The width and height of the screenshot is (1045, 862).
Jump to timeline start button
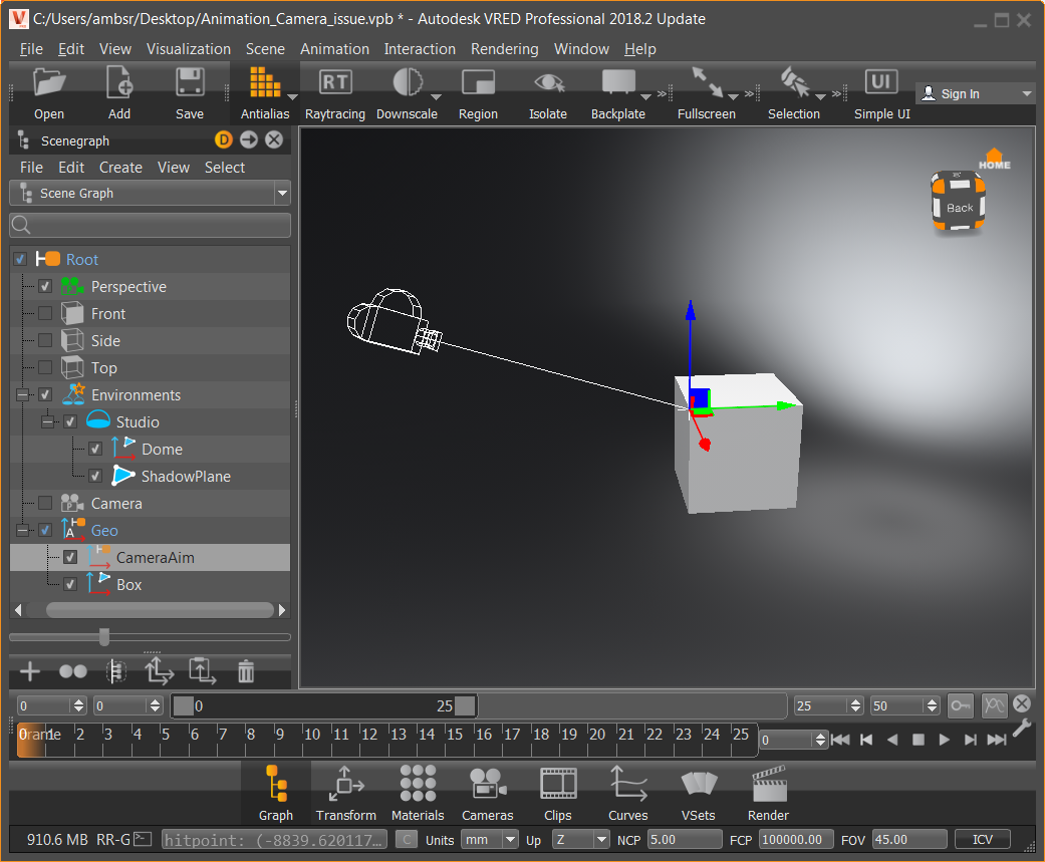coord(840,739)
